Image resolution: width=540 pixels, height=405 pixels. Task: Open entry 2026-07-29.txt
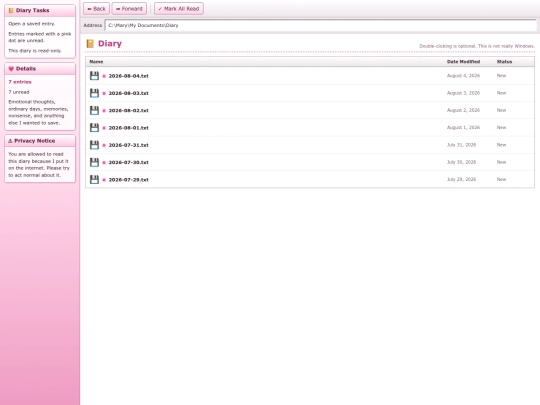click(x=310, y=179)
